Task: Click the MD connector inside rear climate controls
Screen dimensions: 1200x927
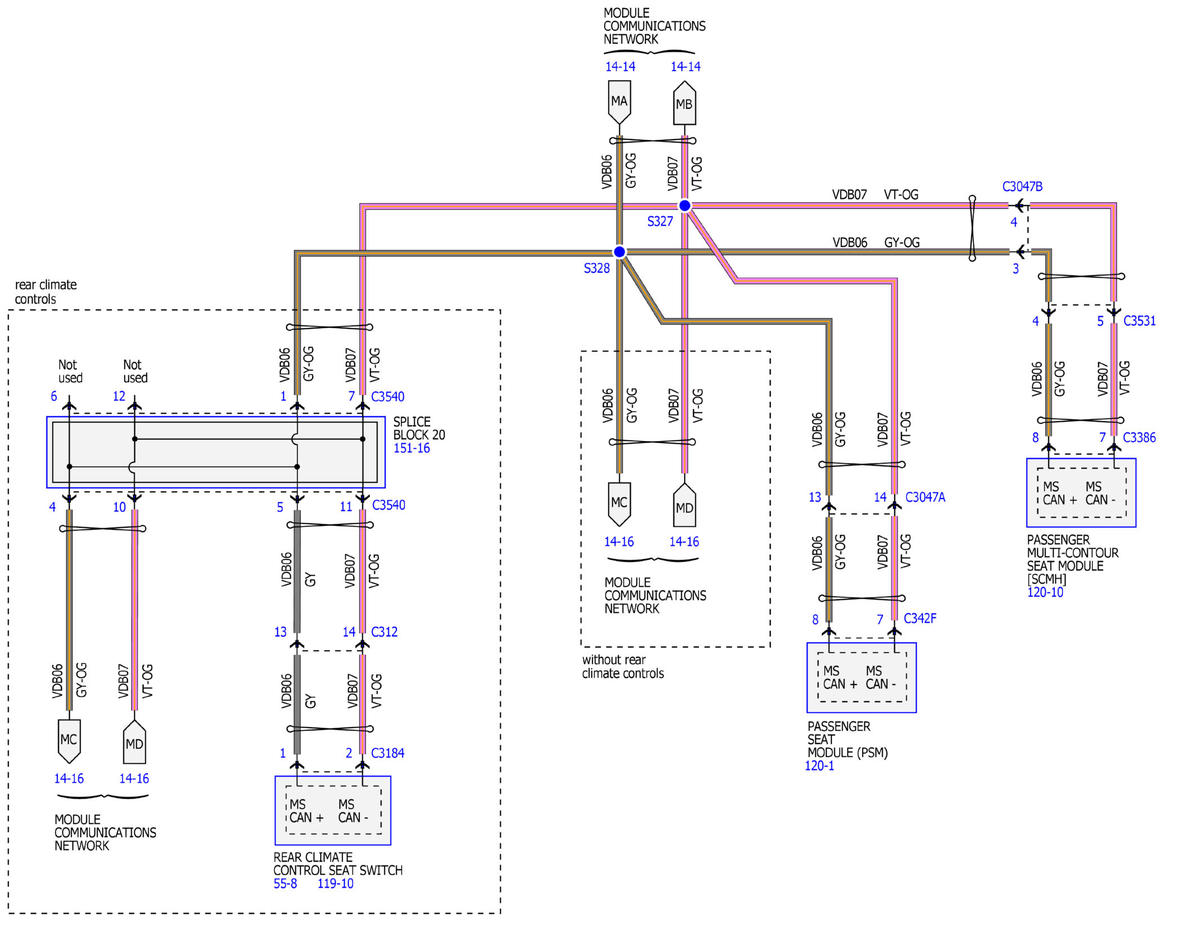Action: tap(135, 741)
